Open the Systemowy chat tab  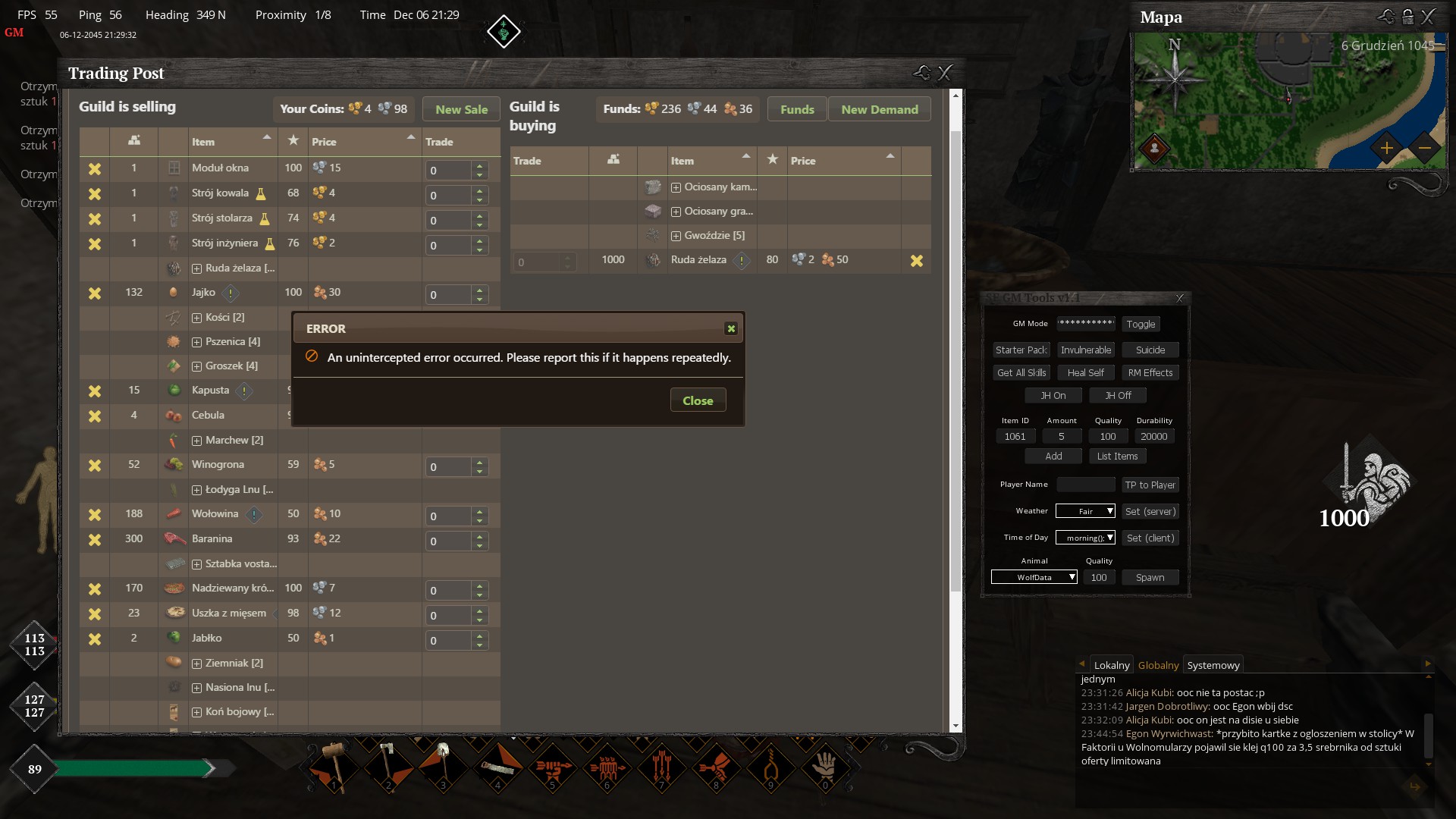(x=1213, y=665)
